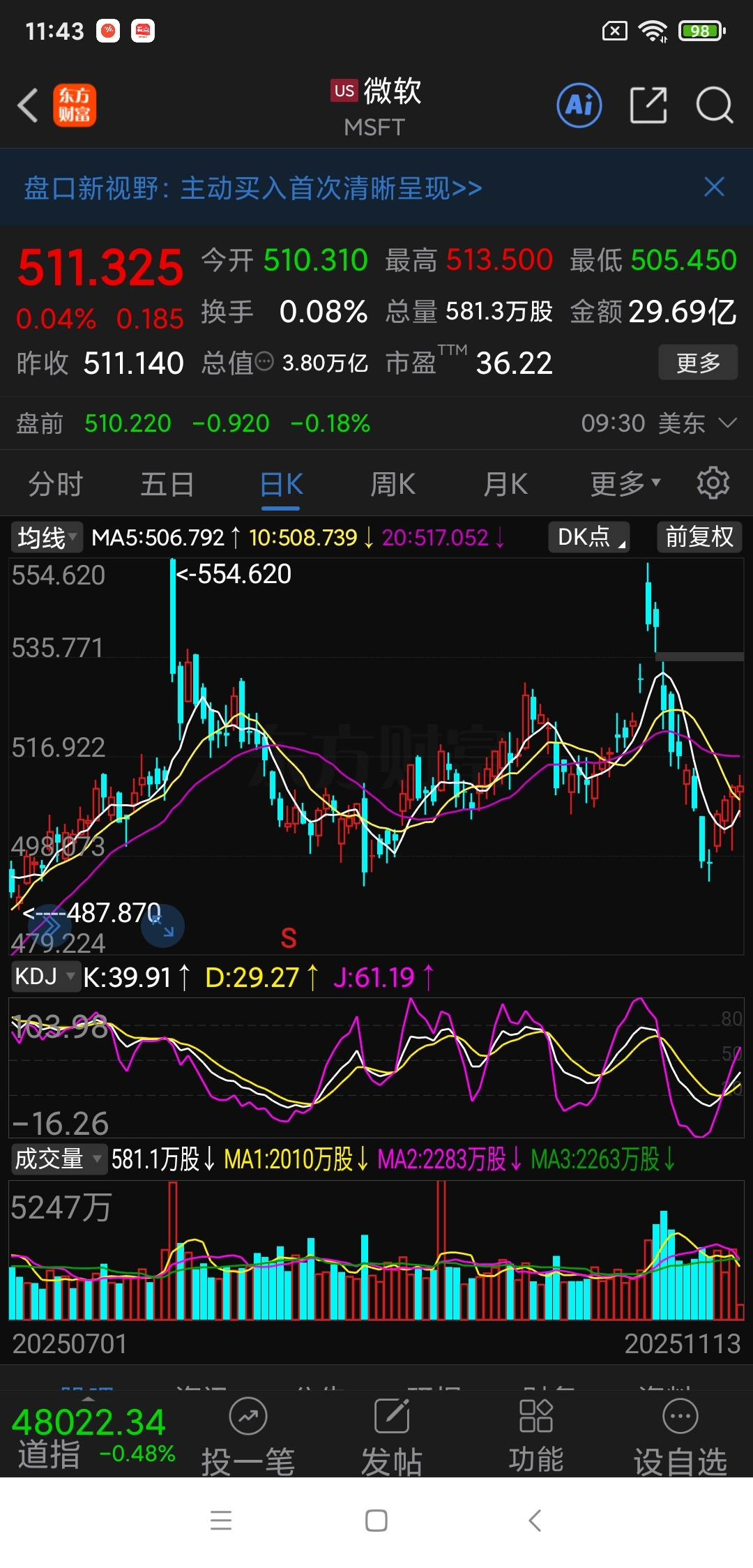Open the Eastmoney app logo

75,106
